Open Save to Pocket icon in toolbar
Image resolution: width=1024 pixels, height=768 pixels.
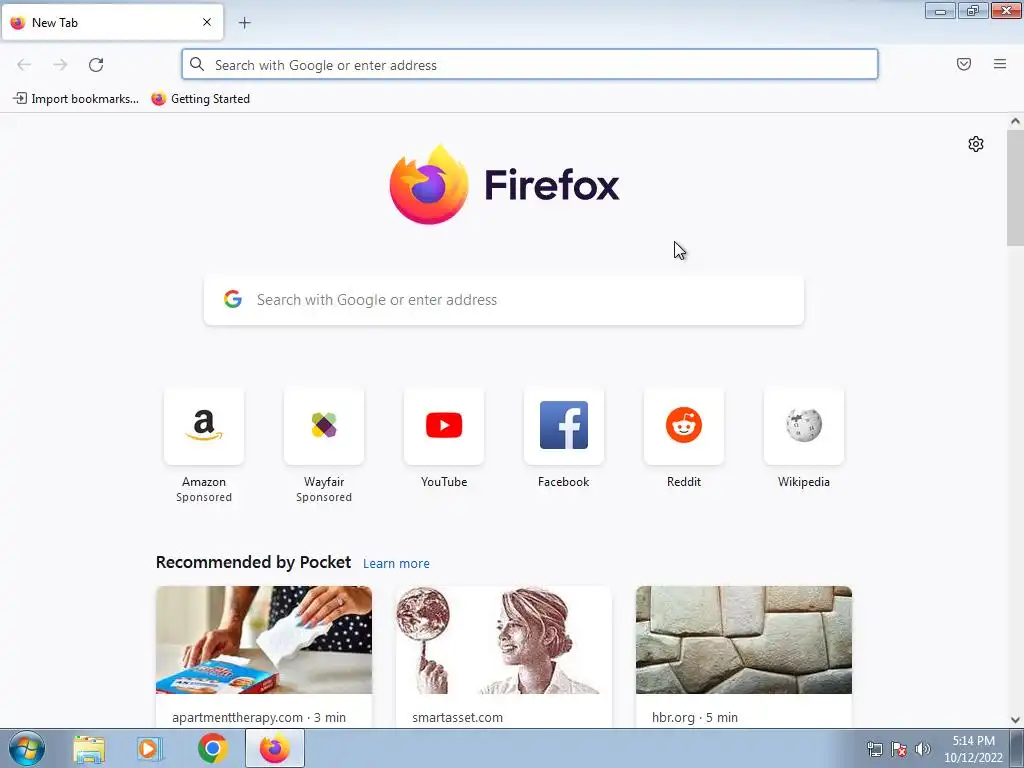pos(964,64)
